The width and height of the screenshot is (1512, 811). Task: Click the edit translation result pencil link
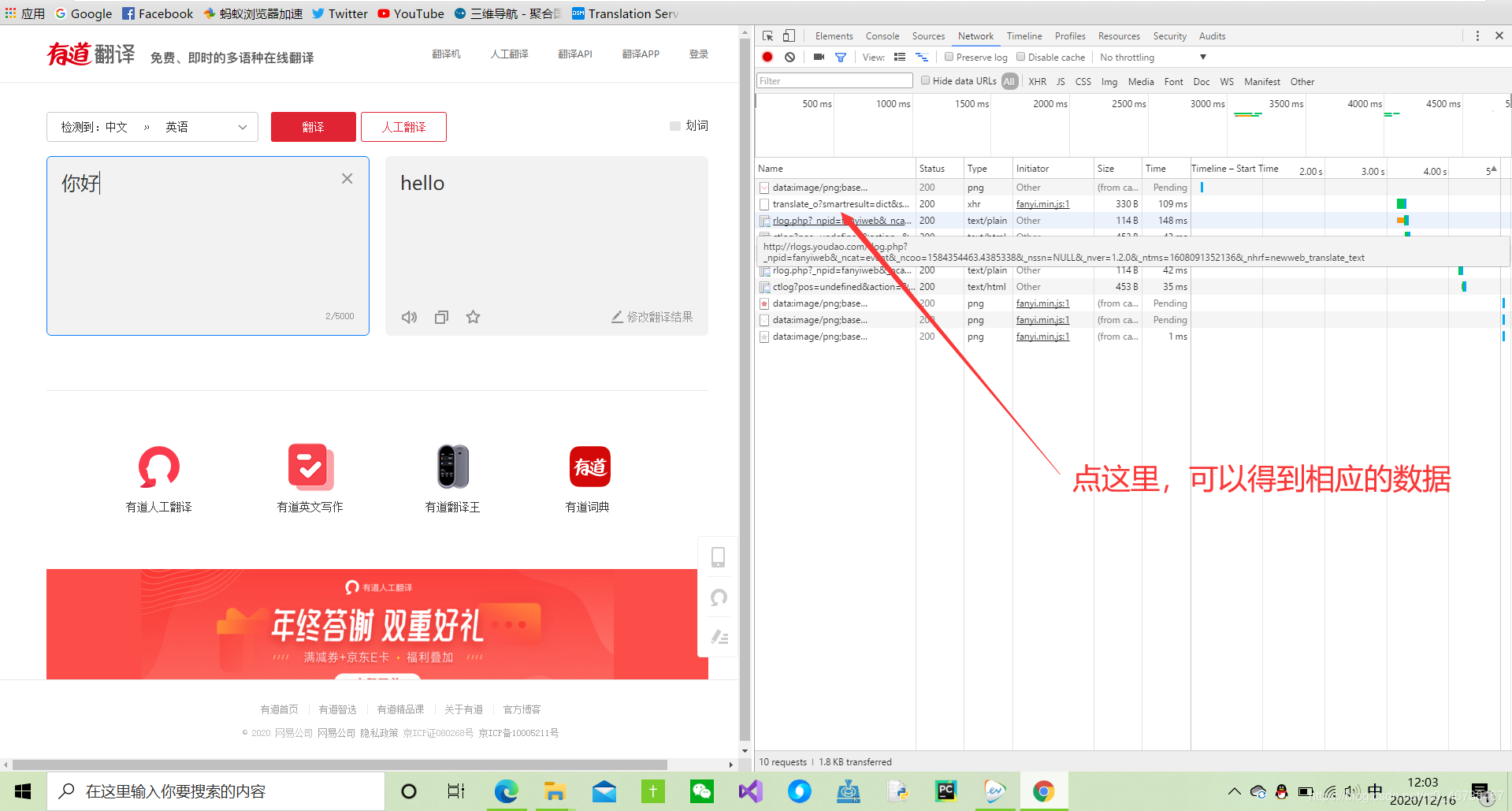(x=652, y=317)
